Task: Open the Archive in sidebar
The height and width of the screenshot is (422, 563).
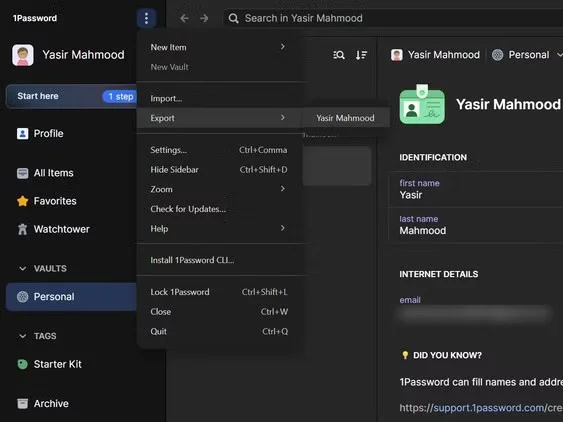Action: (43, 403)
